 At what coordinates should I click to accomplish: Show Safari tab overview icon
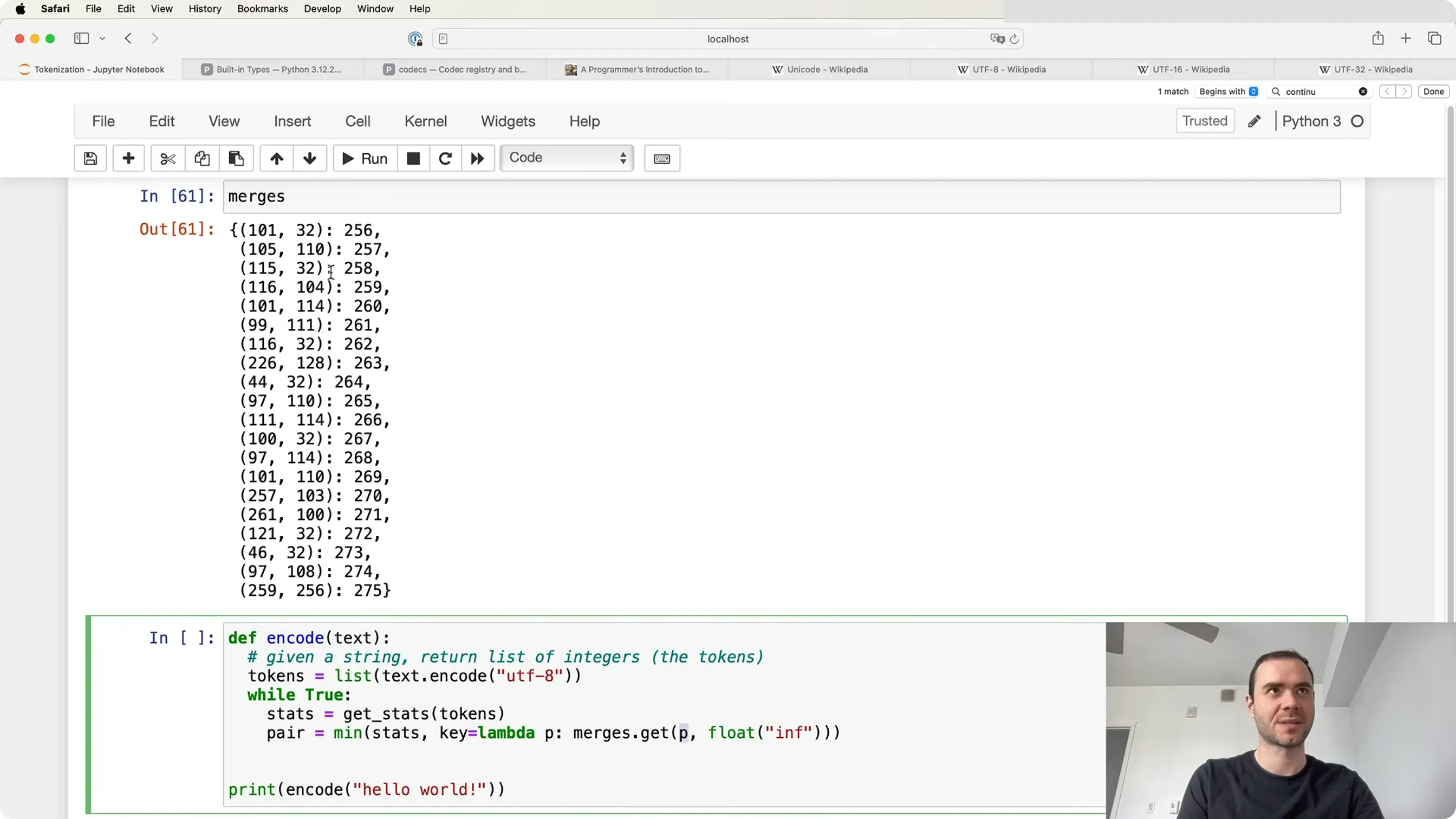click(1434, 38)
